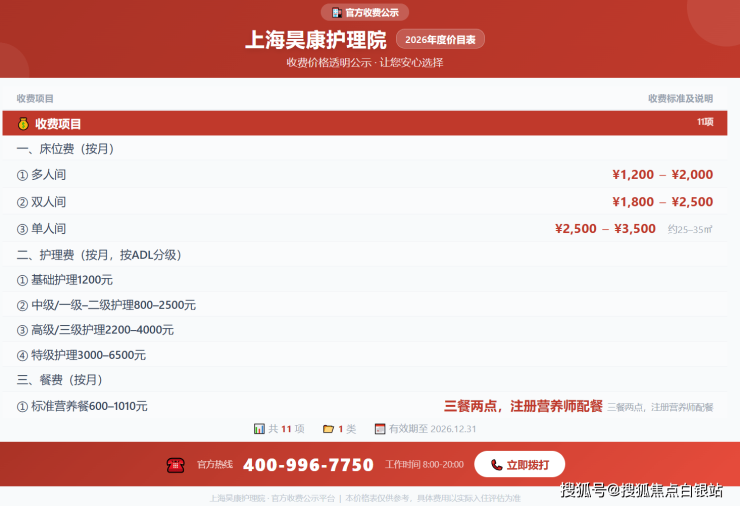Click the folder icon beside 1 类
The height and width of the screenshot is (506, 740).
(328, 429)
